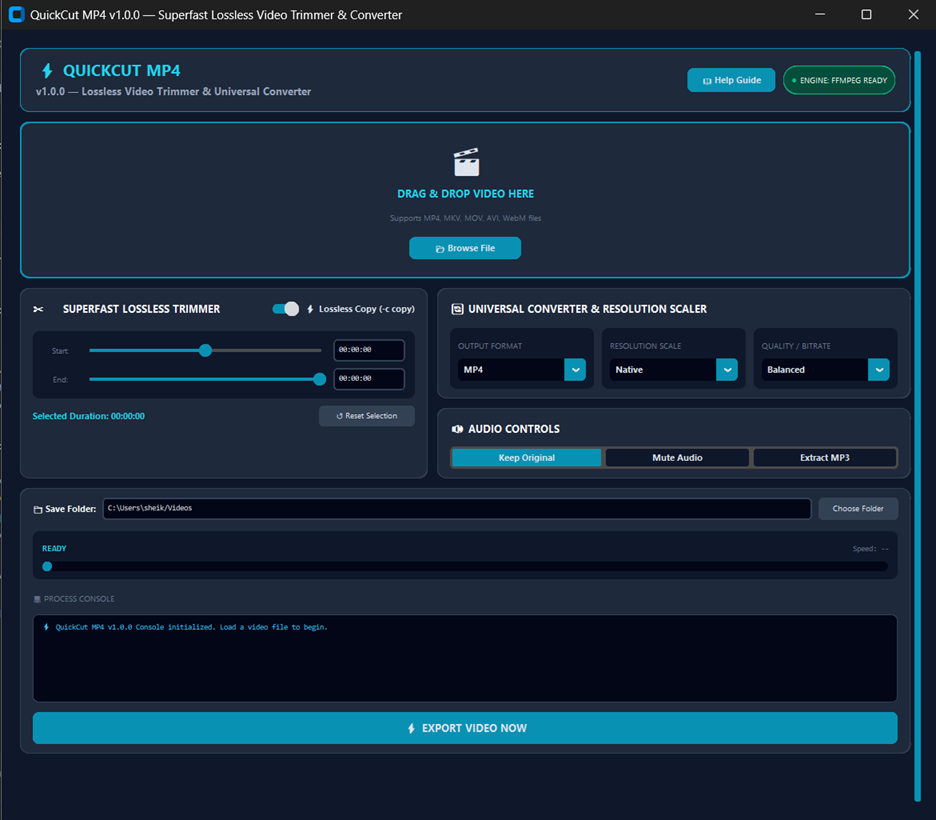936x820 pixels.
Task: Minimize the QuickCut window
Action: [820, 14]
